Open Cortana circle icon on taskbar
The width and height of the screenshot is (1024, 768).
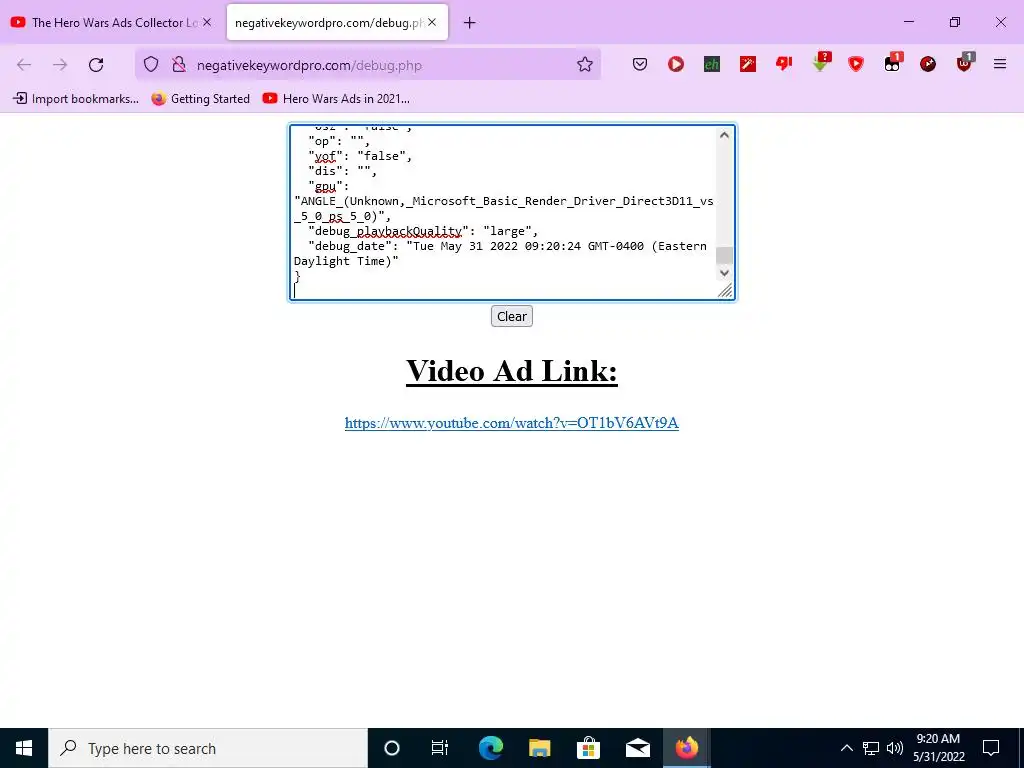click(x=392, y=748)
